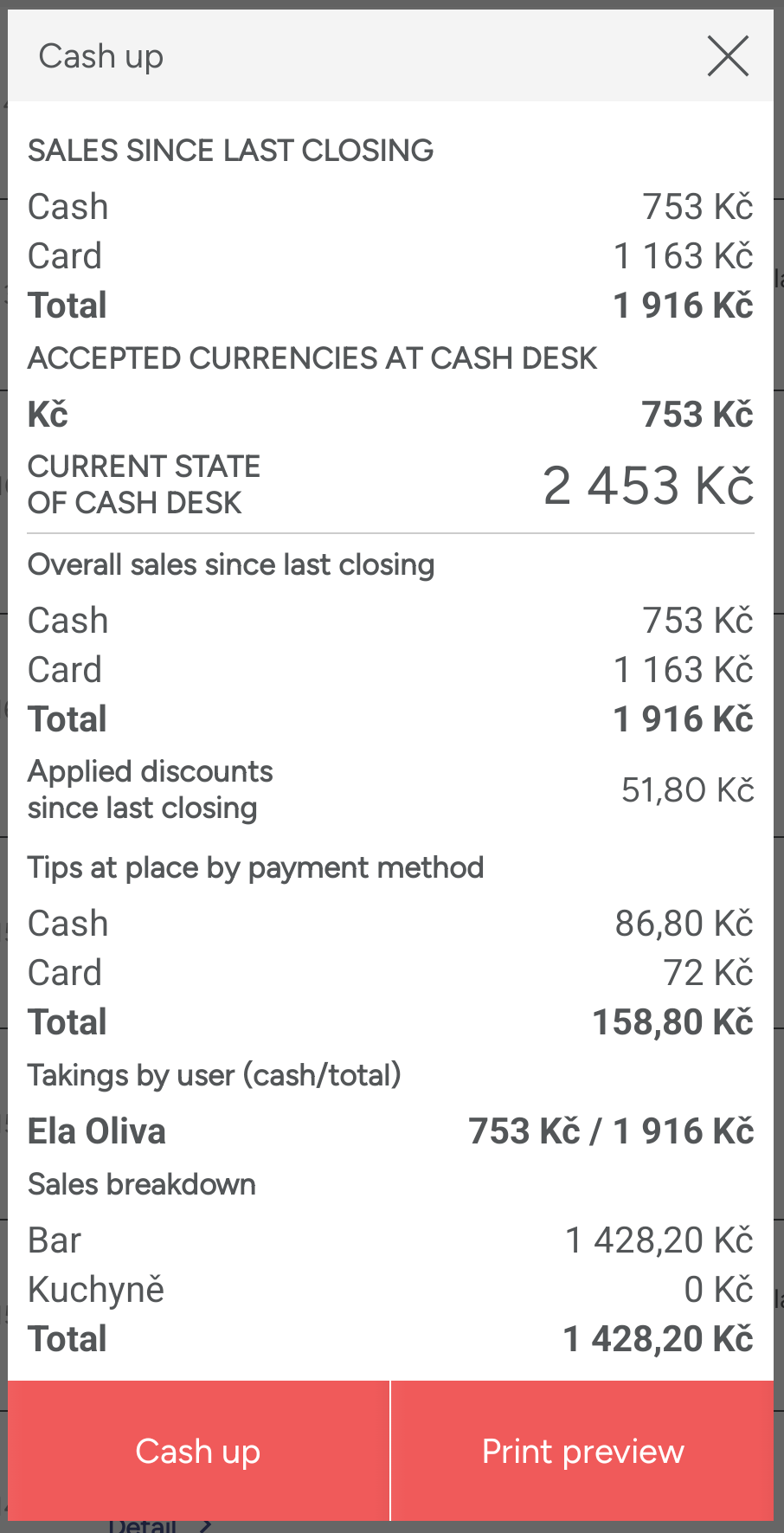784x1533 pixels.
Task: Select the 158,80 Kč tips total
Action: (x=672, y=1022)
